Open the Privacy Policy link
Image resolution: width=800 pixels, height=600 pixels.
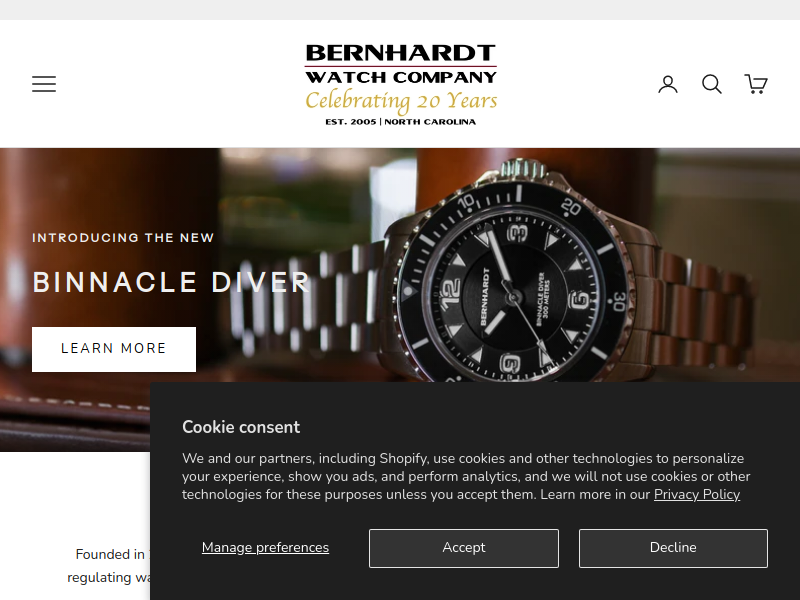(x=697, y=494)
